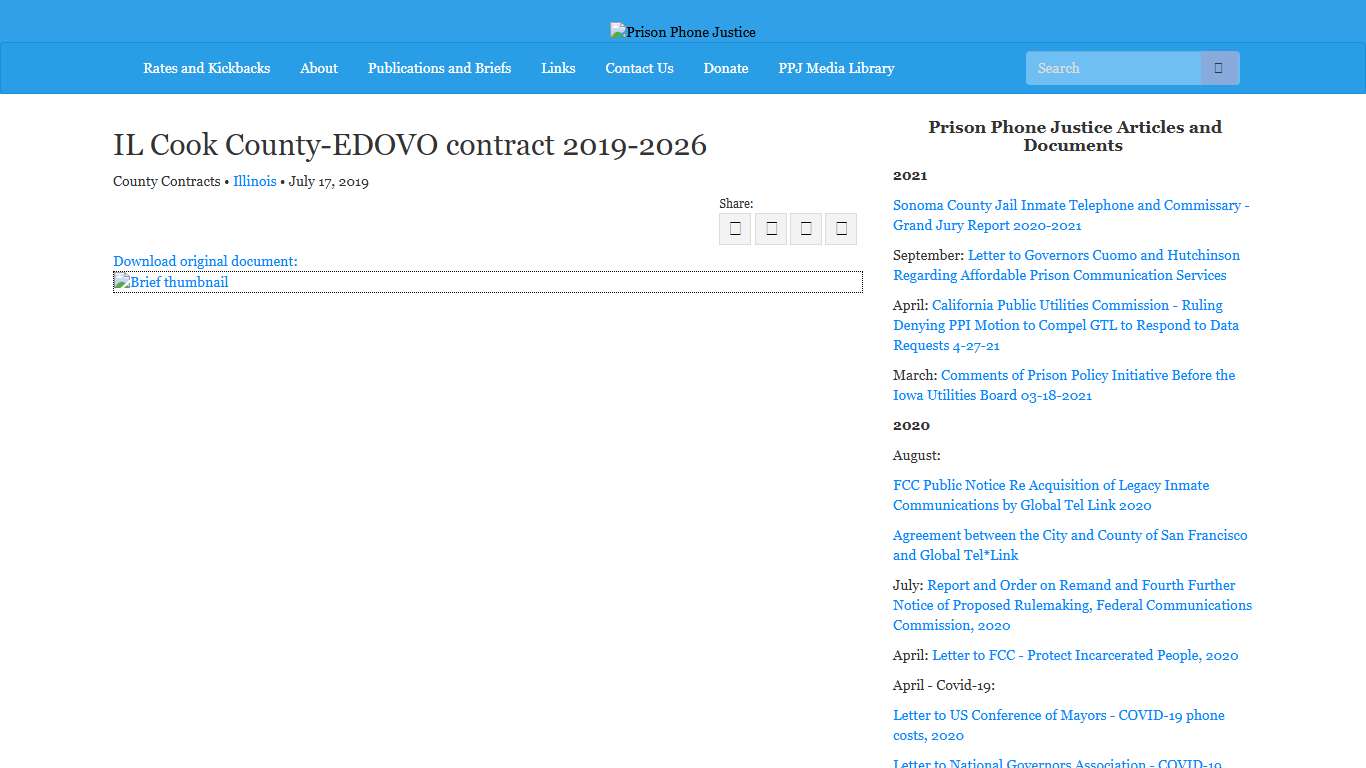Click the Prison Phone Justice logo
The height and width of the screenshot is (768, 1366).
point(682,31)
